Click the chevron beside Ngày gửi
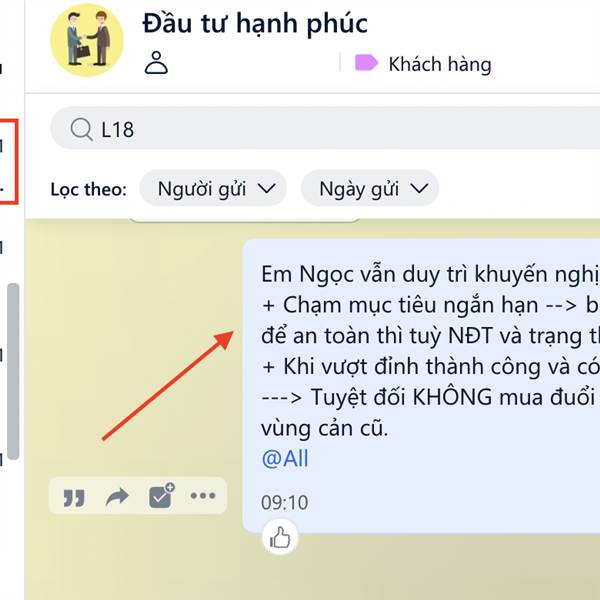 pyautogui.click(x=419, y=188)
